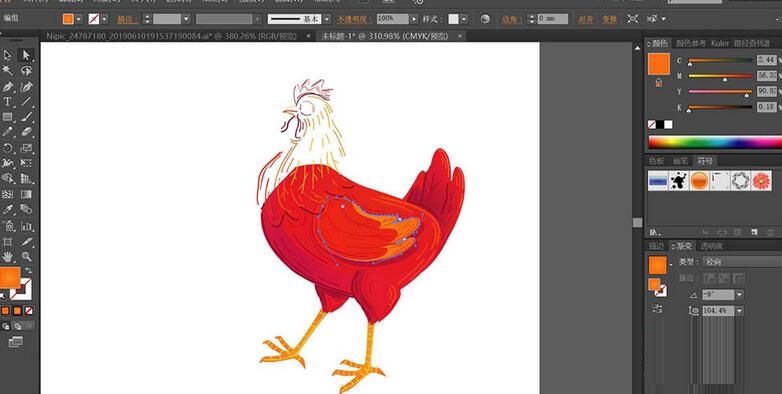This screenshot has height=394, width=782.
Task: Click the 对齐 link in control bar
Action: point(586,19)
